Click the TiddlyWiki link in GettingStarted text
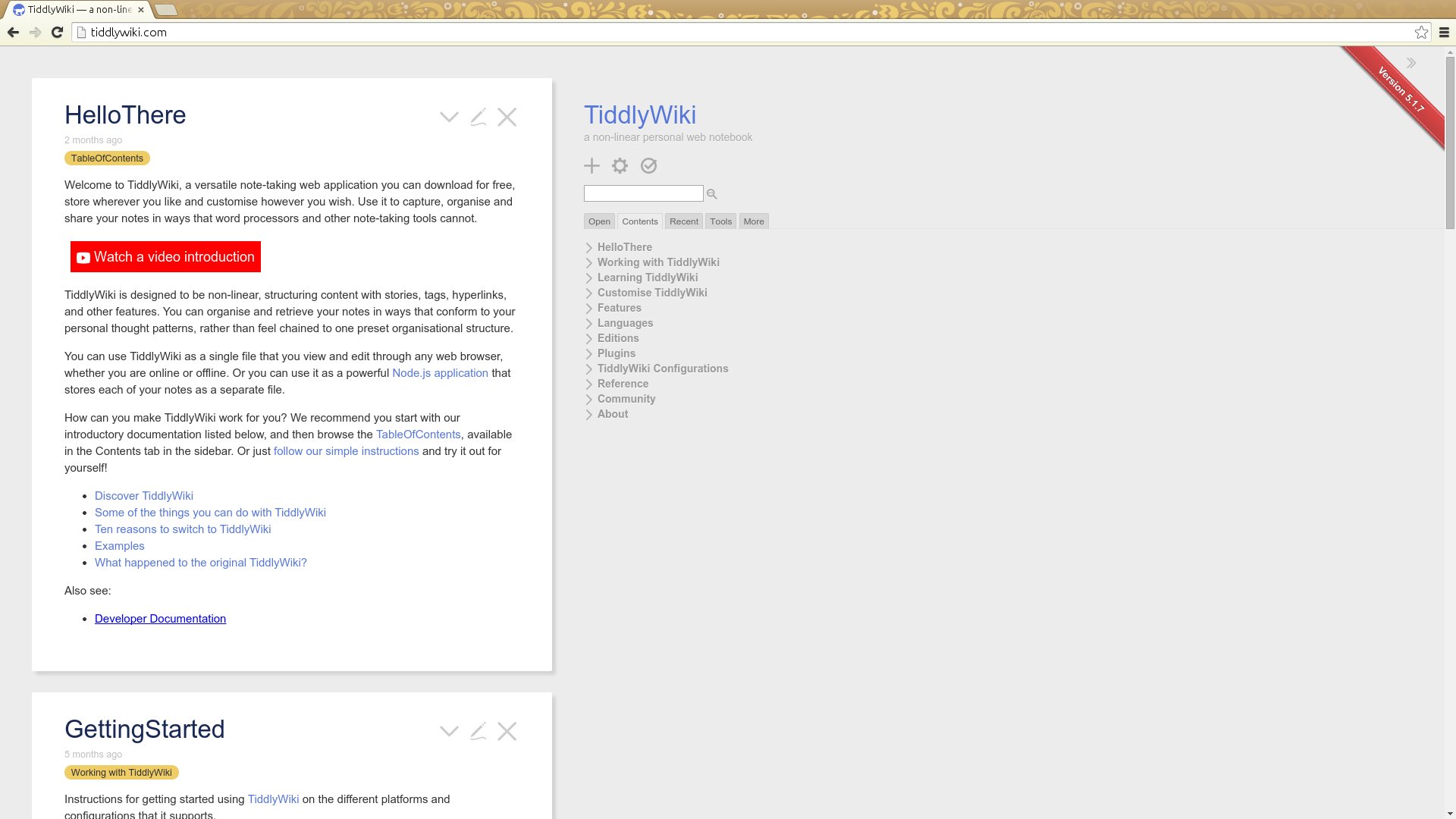Screen dimensions: 1456x819 click(273, 799)
